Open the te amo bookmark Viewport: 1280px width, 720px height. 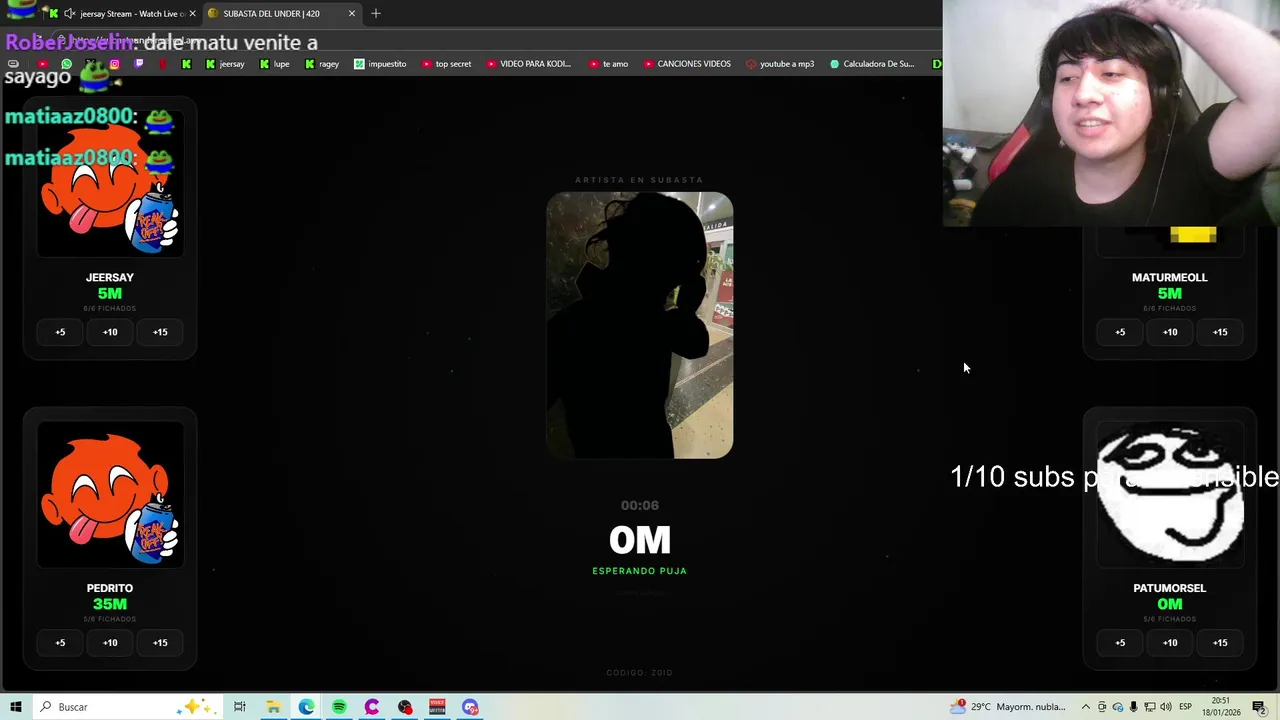coord(608,64)
